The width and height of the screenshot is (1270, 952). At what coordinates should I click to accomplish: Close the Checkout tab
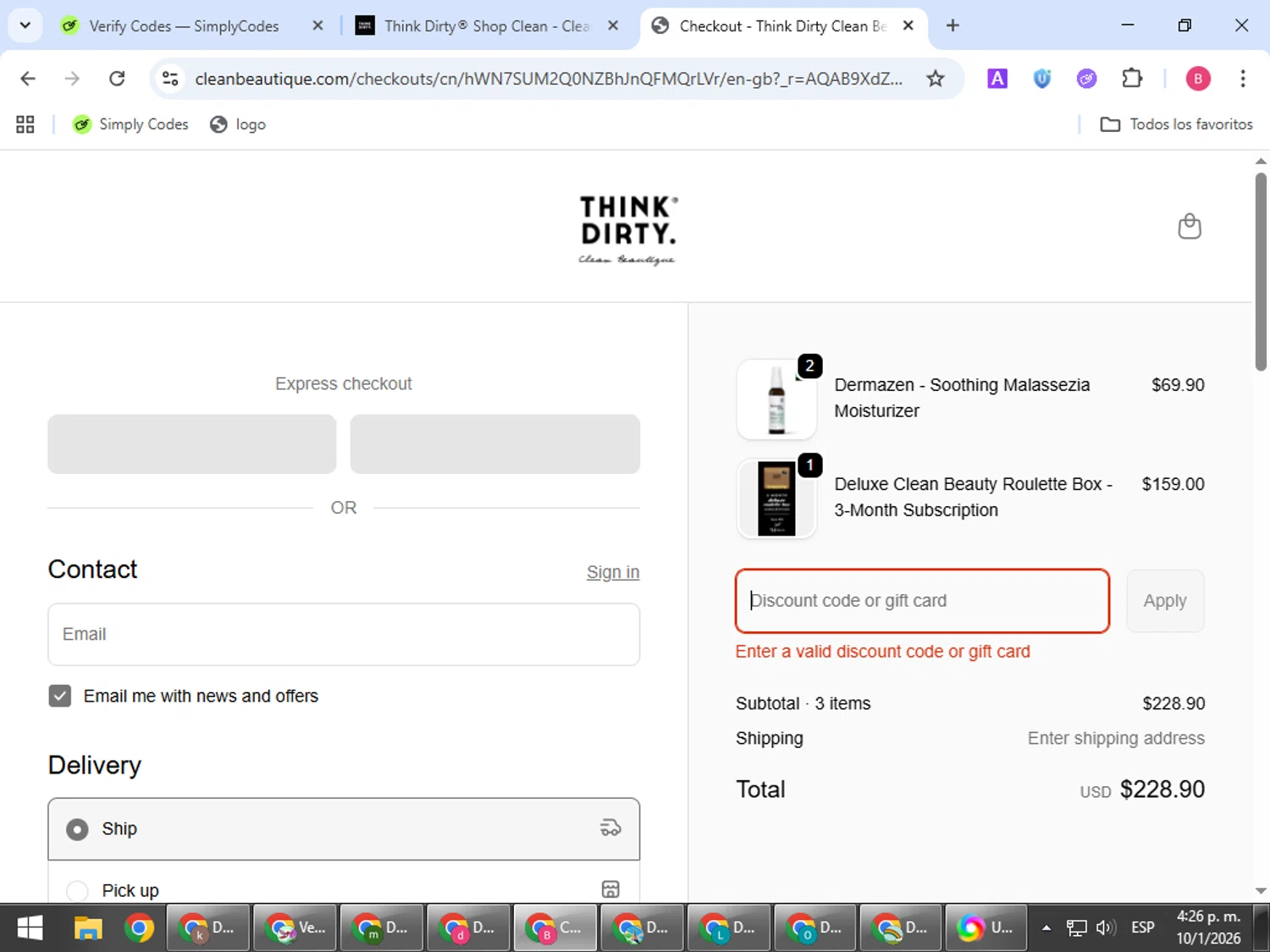point(908,25)
